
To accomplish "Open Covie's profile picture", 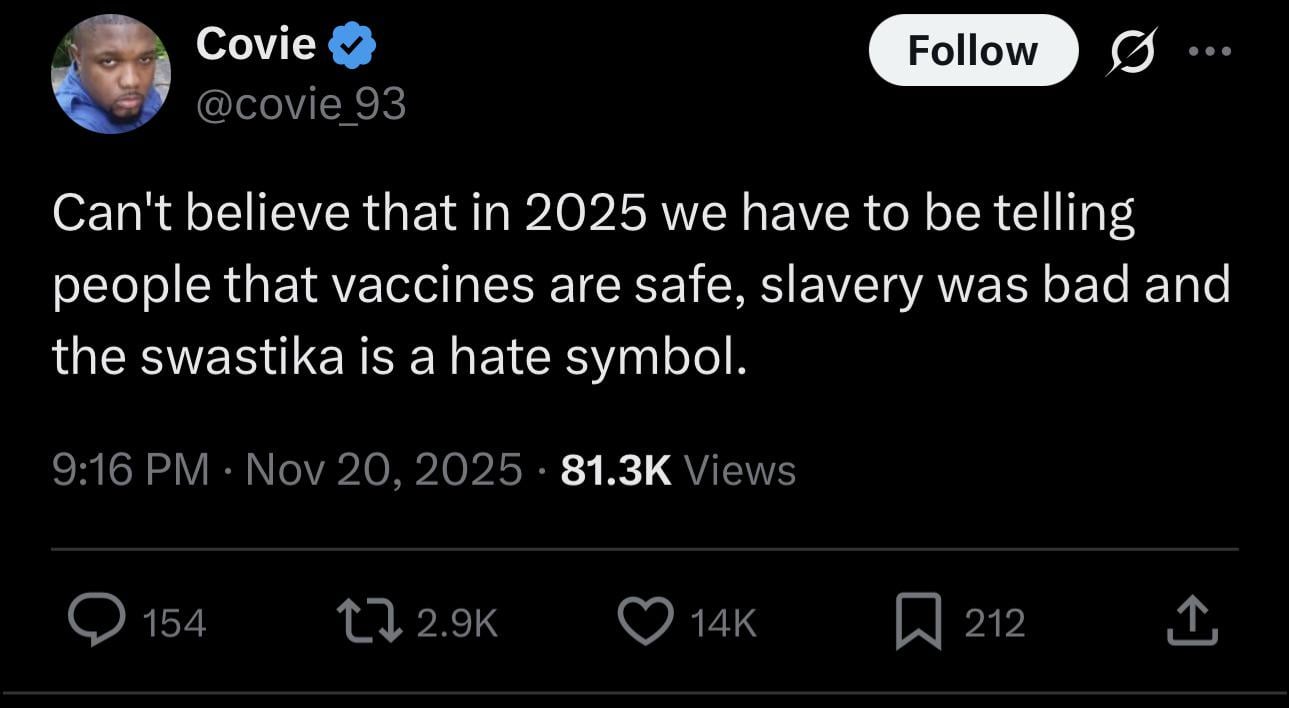I will point(110,75).
